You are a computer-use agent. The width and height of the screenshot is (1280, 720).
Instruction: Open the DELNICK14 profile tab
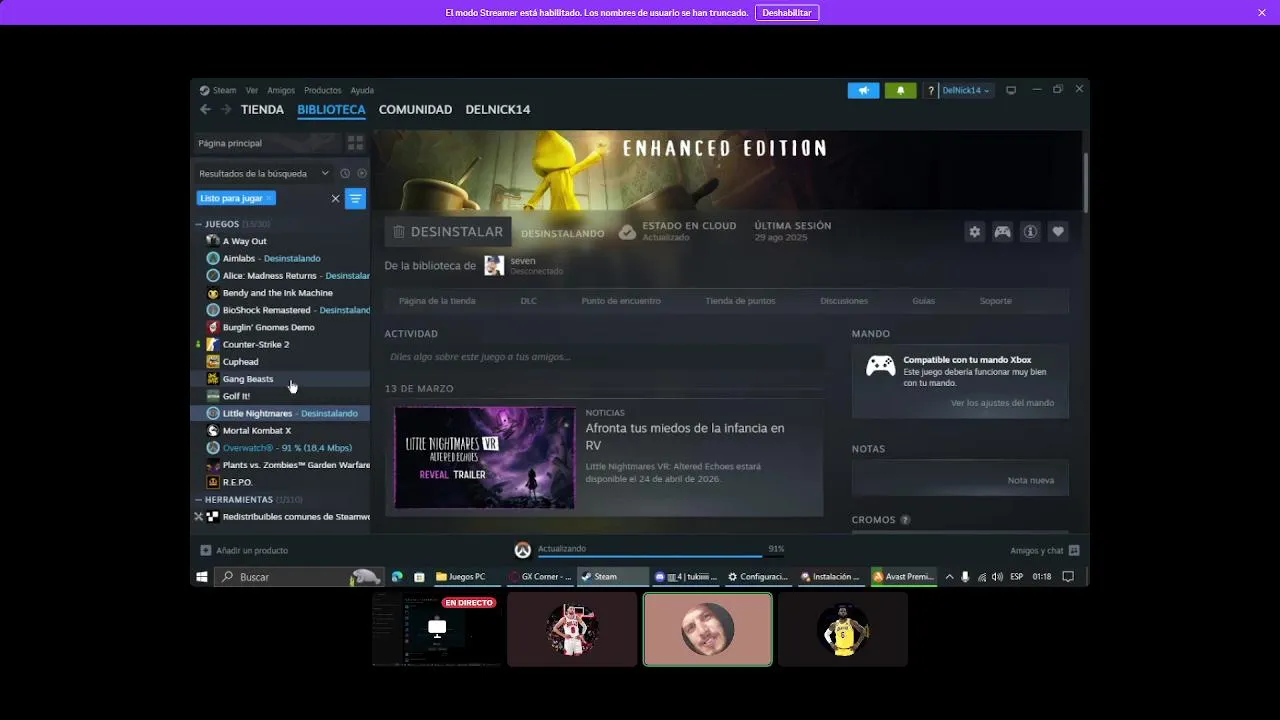(498, 110)
